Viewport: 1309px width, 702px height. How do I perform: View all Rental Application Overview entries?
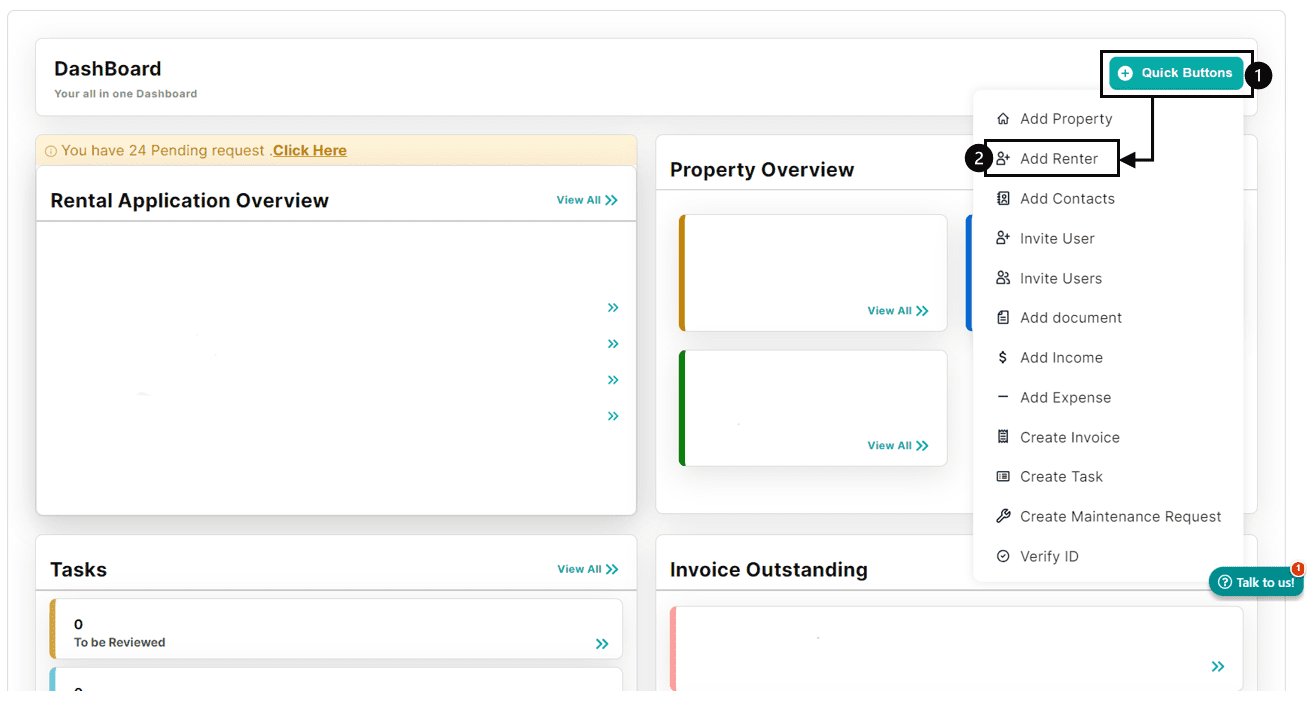pos(587,200)
